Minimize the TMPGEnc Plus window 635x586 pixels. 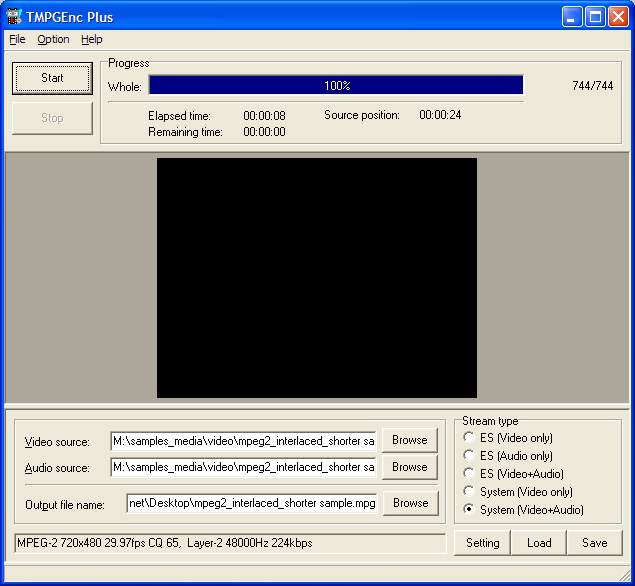click(x=571, y=17)
